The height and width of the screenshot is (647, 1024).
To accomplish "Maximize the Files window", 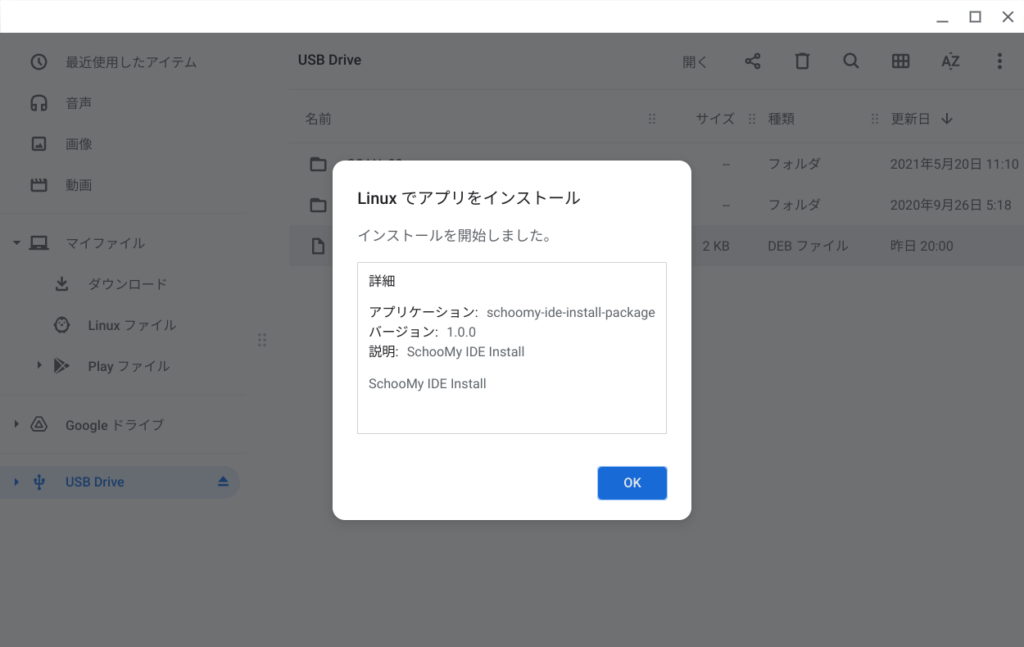I will point(975,17).
